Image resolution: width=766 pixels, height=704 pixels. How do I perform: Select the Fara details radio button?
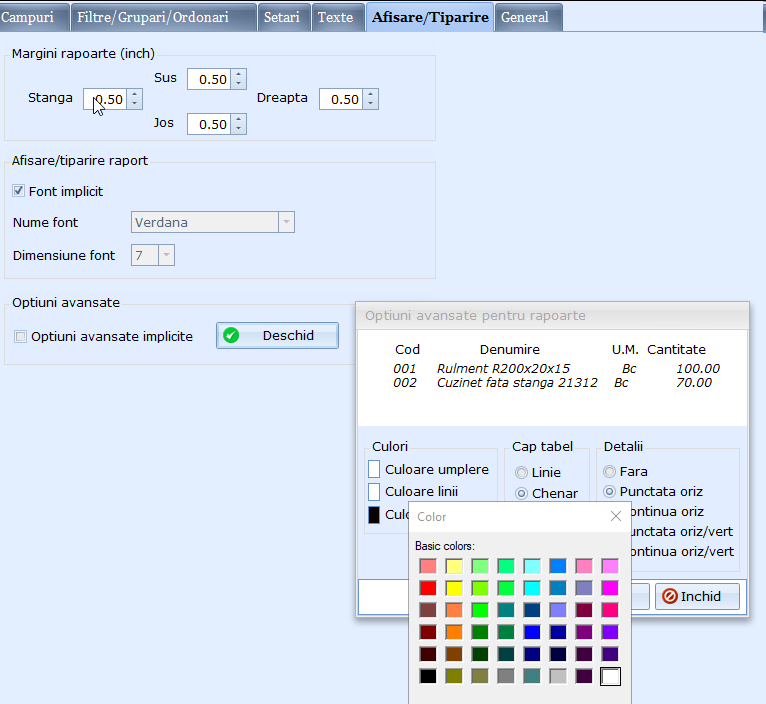(x=609, y=471)
